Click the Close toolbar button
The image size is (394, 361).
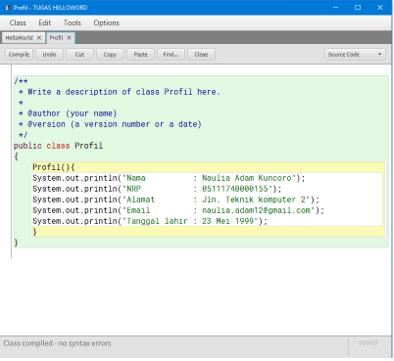[x=201, y=54]
